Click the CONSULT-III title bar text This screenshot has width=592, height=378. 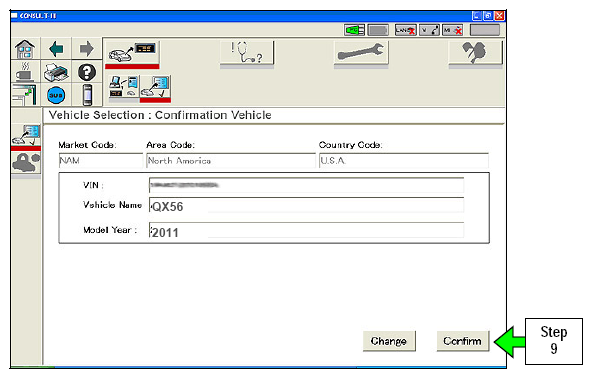coord(38,16)
